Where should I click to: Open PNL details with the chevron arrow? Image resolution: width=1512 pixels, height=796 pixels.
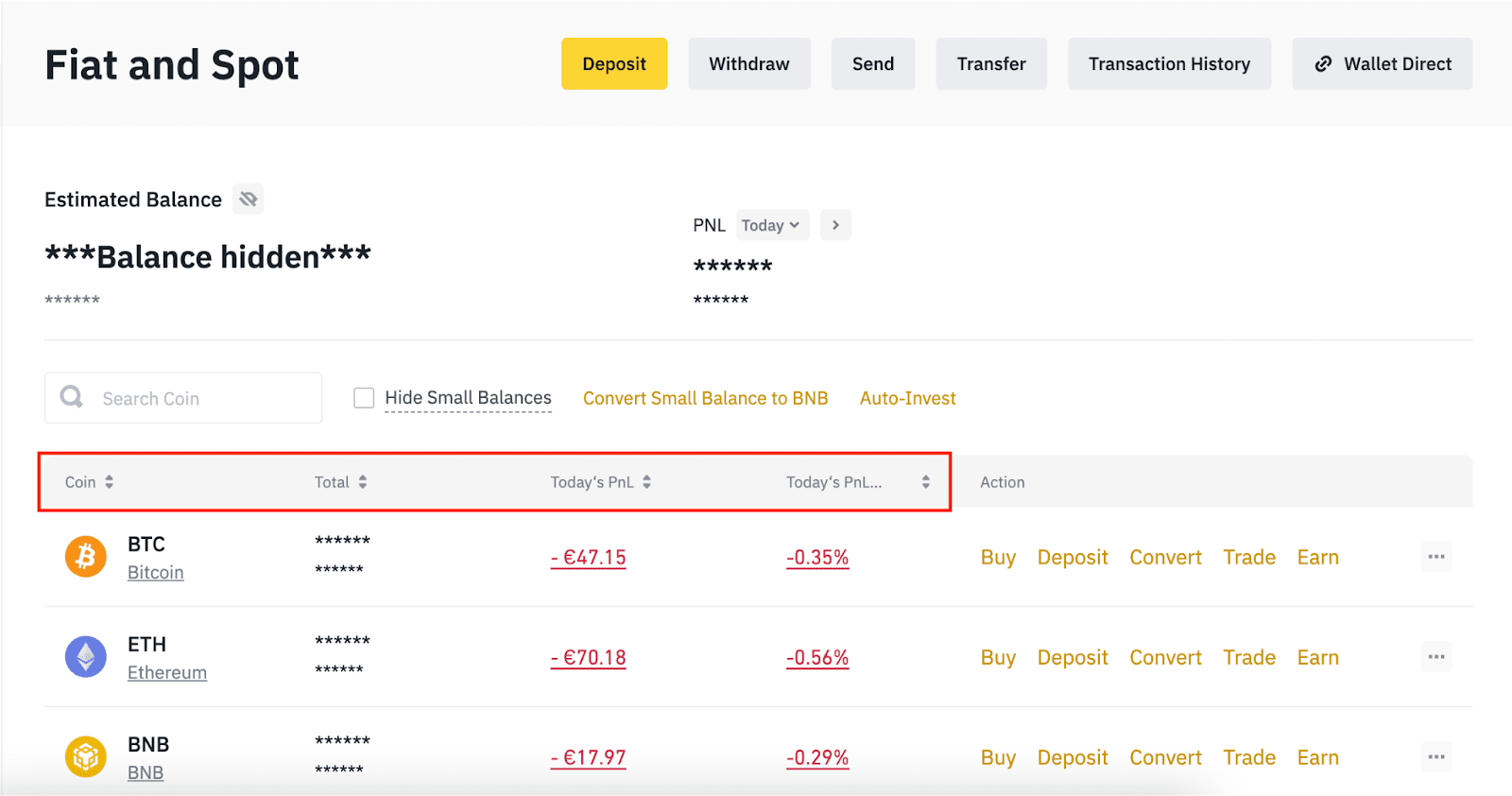pos(835,225)
